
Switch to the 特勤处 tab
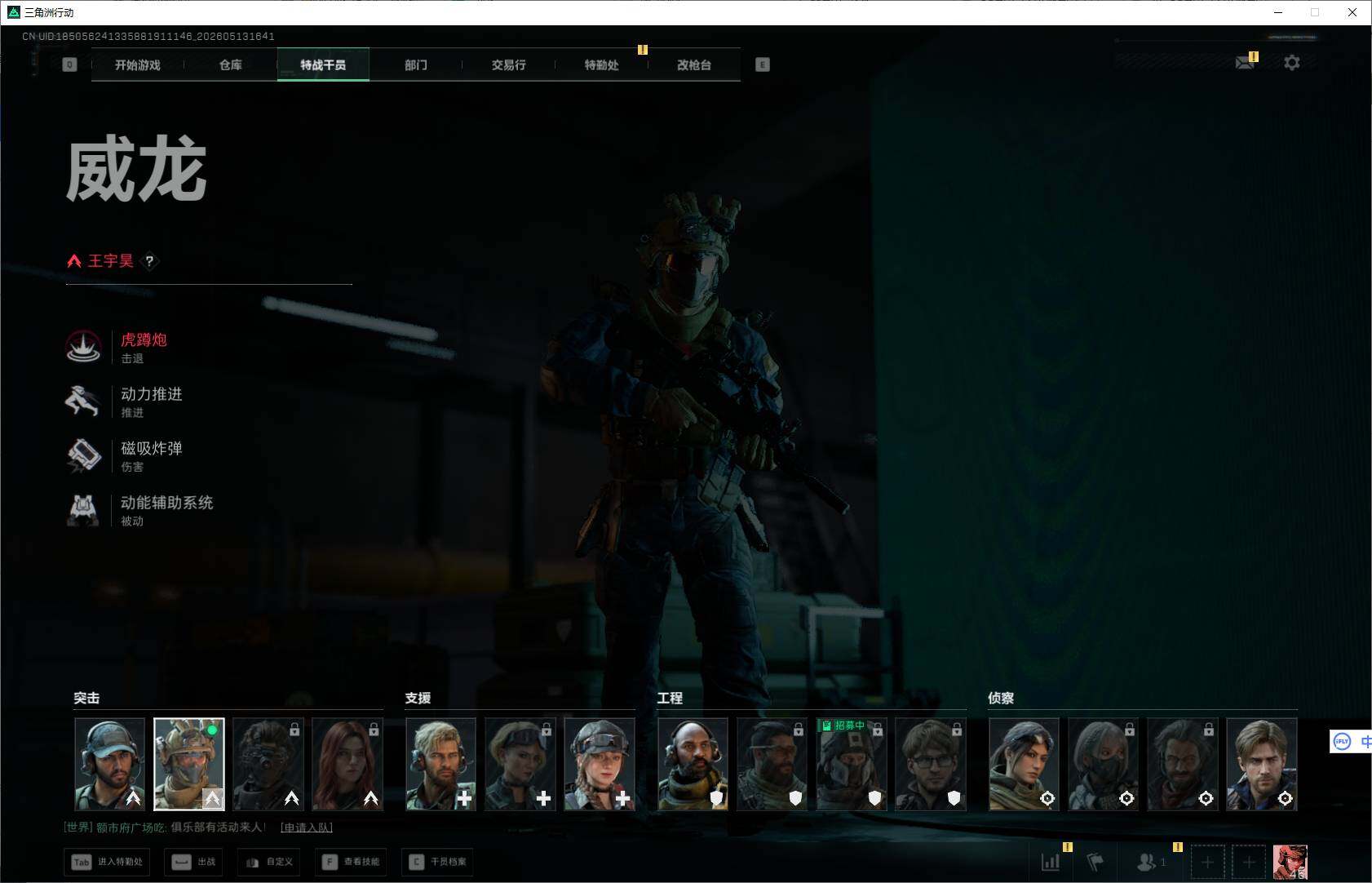tap(601, 64)
